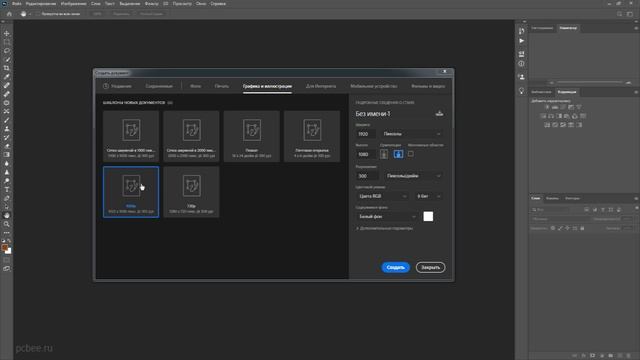640x360 pixels.
Task: Select the Horizontal Type tool
Action: [x=7, y=189]
